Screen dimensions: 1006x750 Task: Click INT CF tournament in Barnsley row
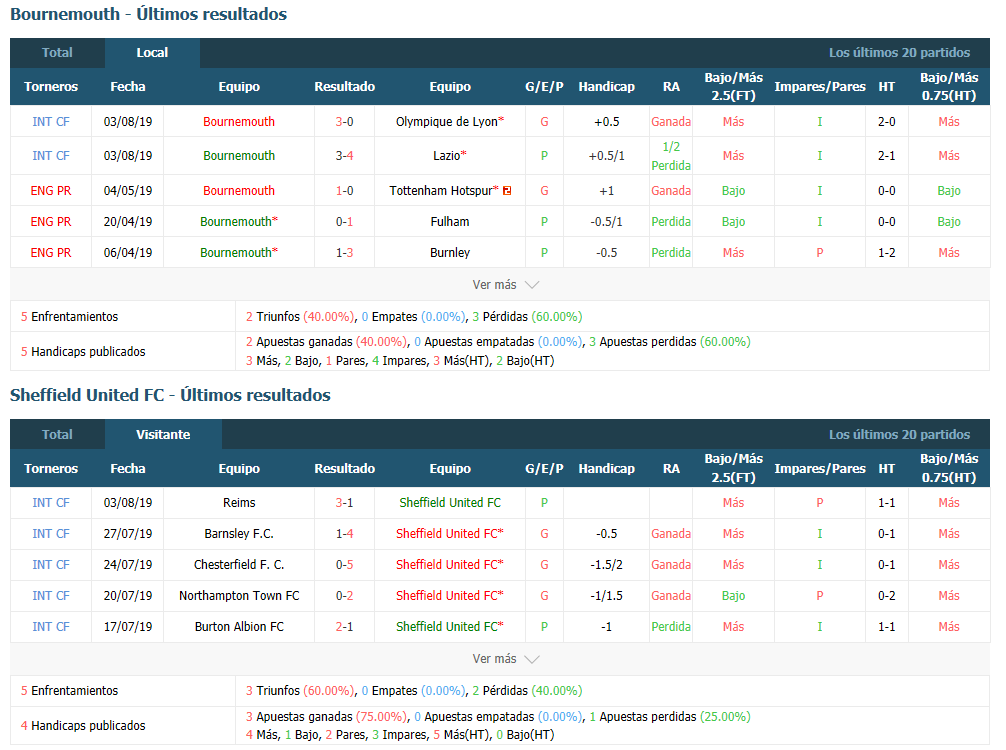(51, 534)
